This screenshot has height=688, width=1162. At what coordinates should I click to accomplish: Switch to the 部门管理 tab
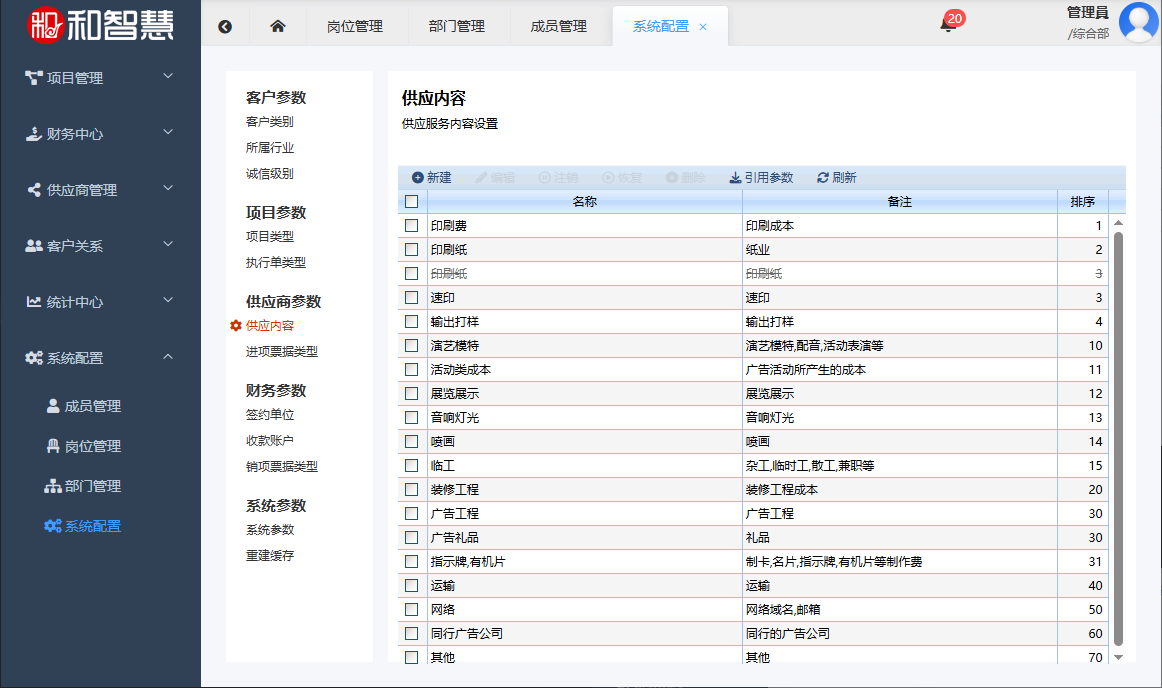[x=456, y=27]
